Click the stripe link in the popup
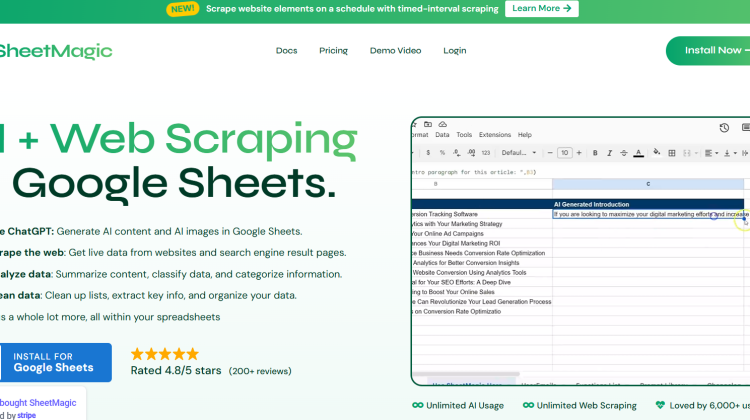 (x=26, y=415)
